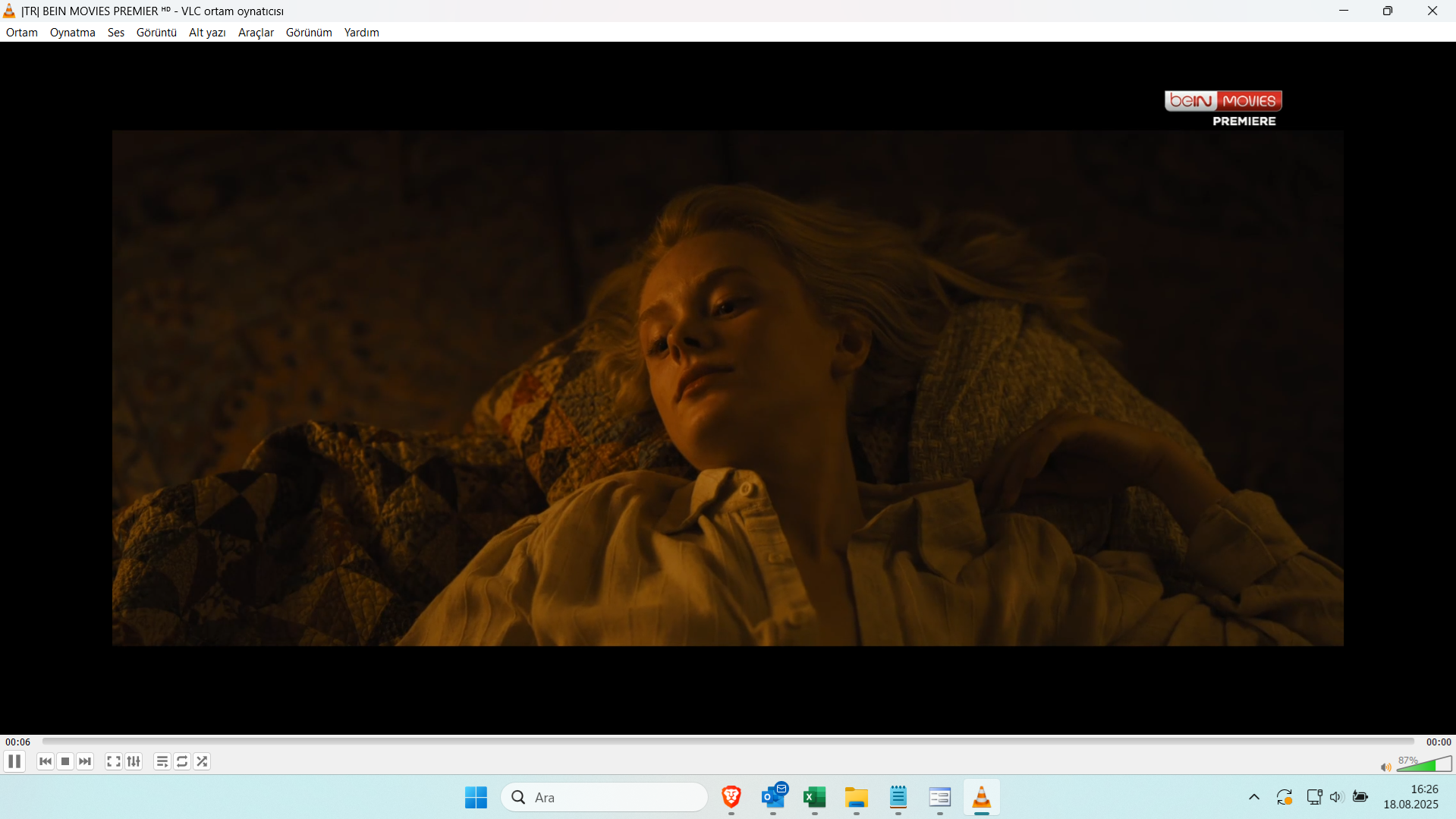Open the Yardım menu
Image resolution: width=1456 pixels, height=819 pixels.
[x=361, y=33]
